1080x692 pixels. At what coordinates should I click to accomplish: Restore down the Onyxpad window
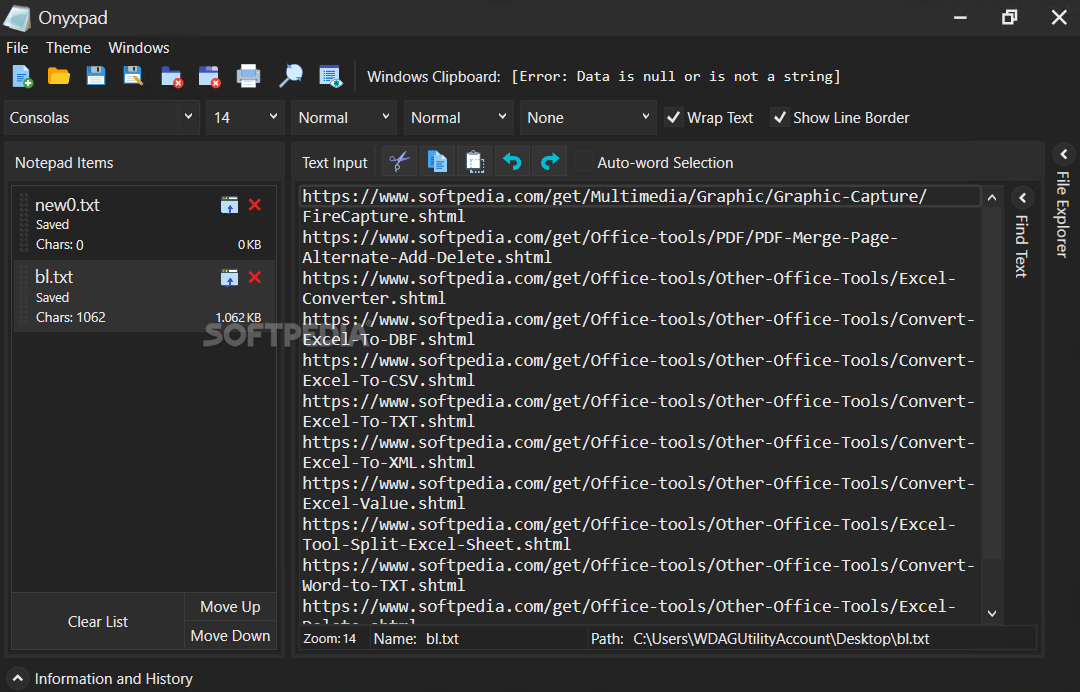[1010, 18]
